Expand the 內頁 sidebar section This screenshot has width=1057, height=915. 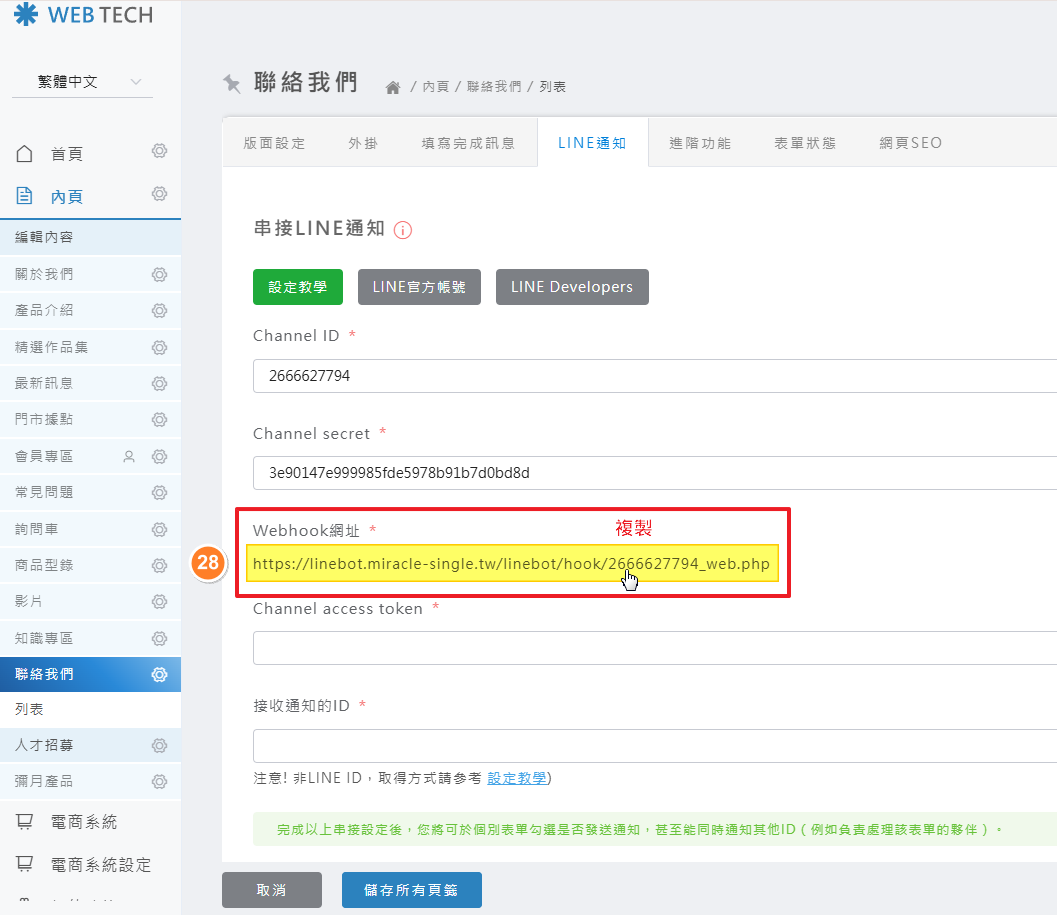67,196
